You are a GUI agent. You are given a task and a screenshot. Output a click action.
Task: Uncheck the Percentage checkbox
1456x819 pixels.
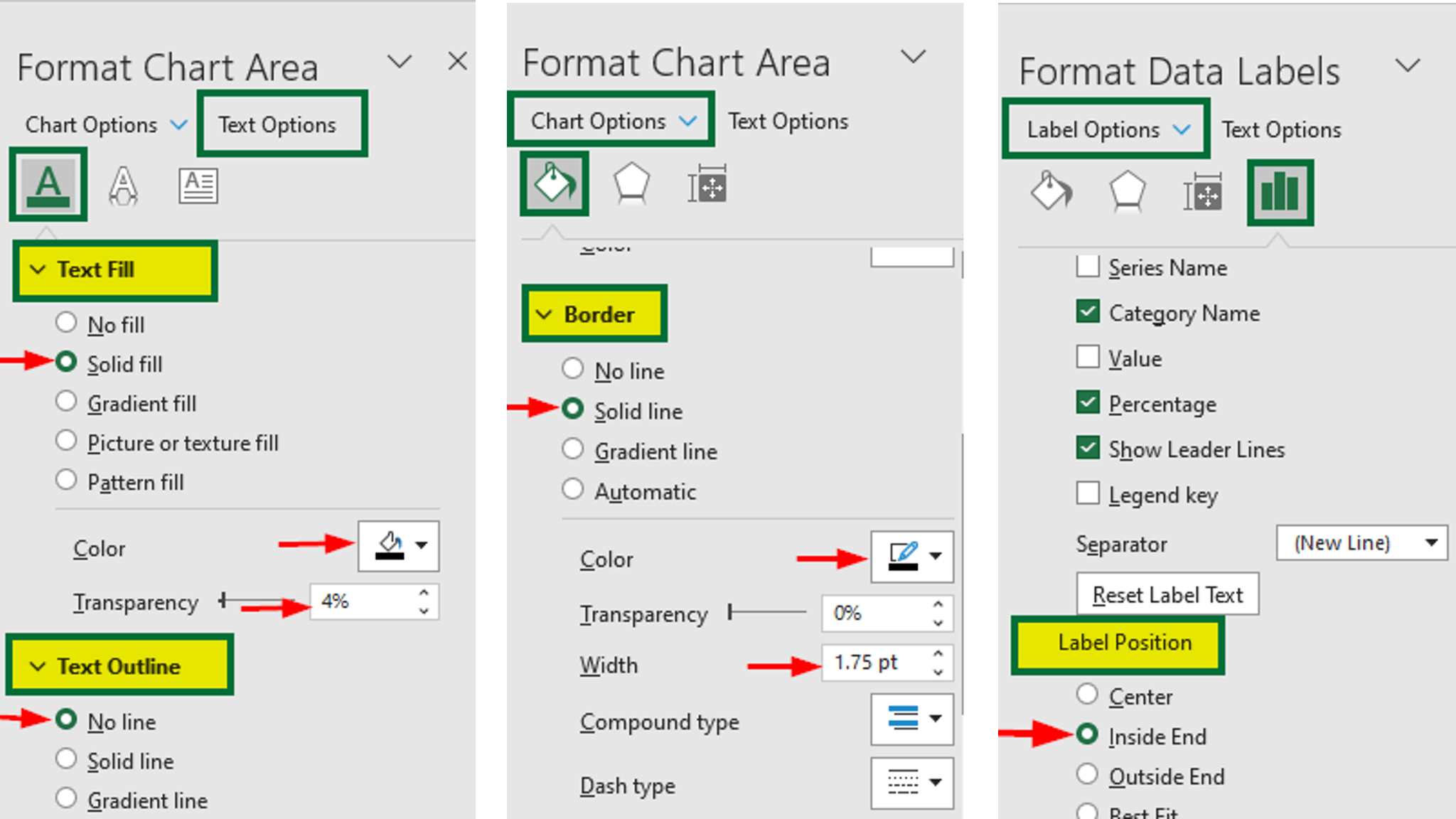tap(1088, 403)
